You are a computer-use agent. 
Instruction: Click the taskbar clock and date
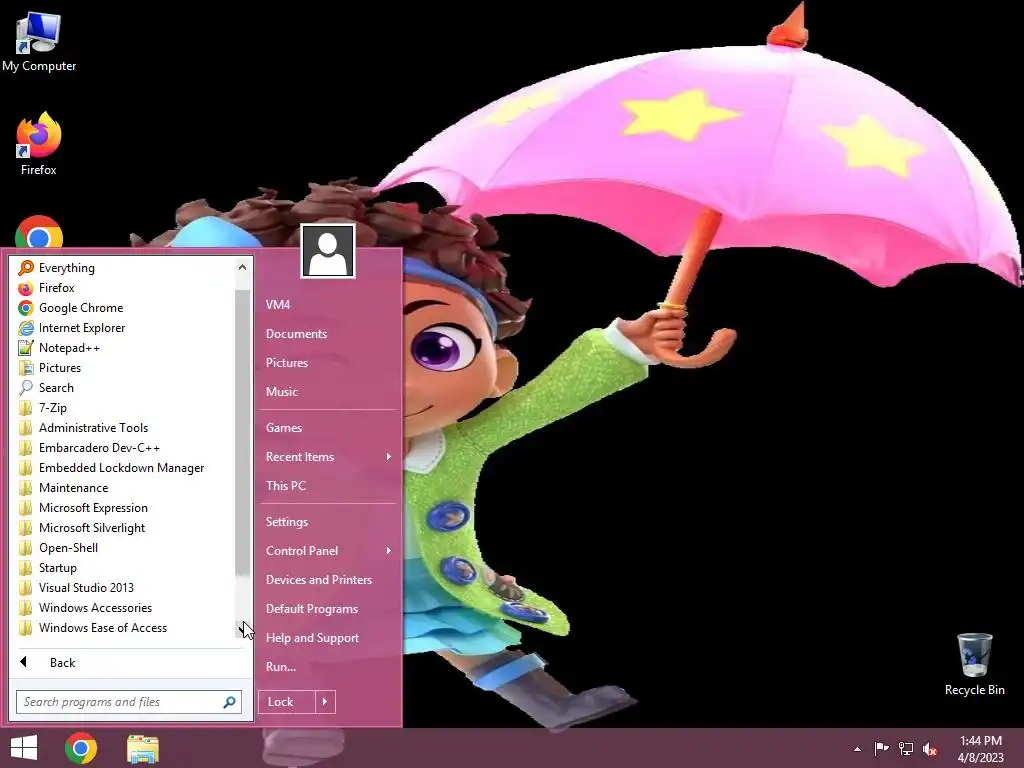click(x=981, y=749)
